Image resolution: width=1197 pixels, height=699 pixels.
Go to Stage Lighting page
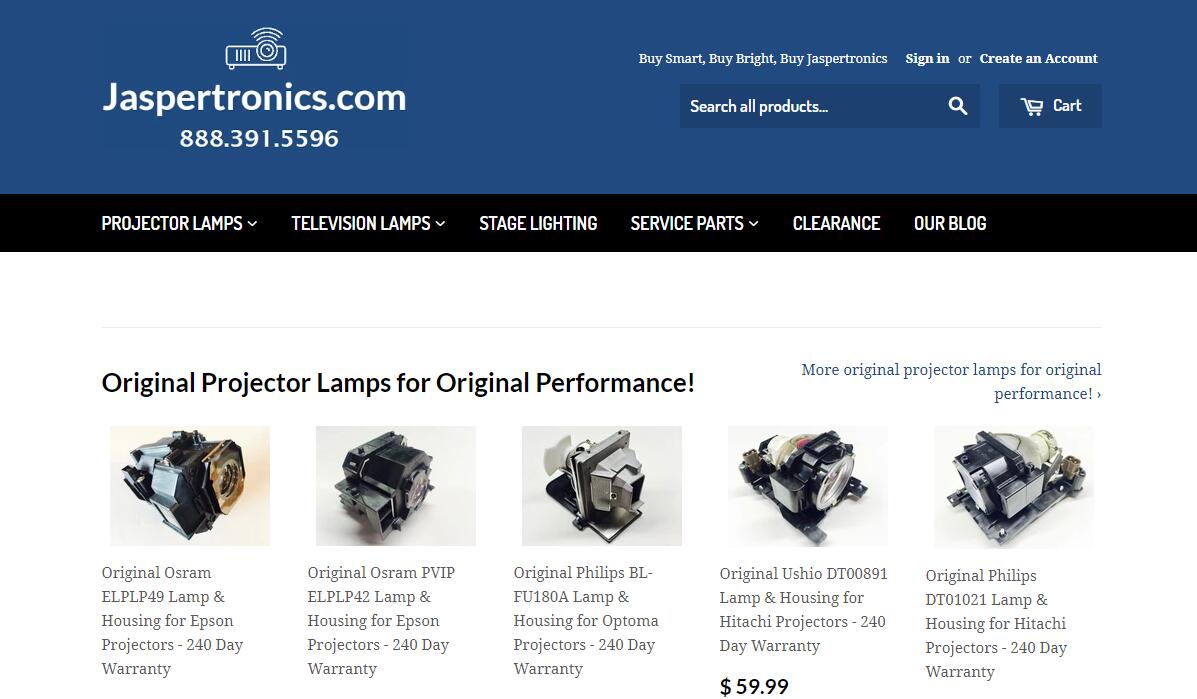point(538,223)
